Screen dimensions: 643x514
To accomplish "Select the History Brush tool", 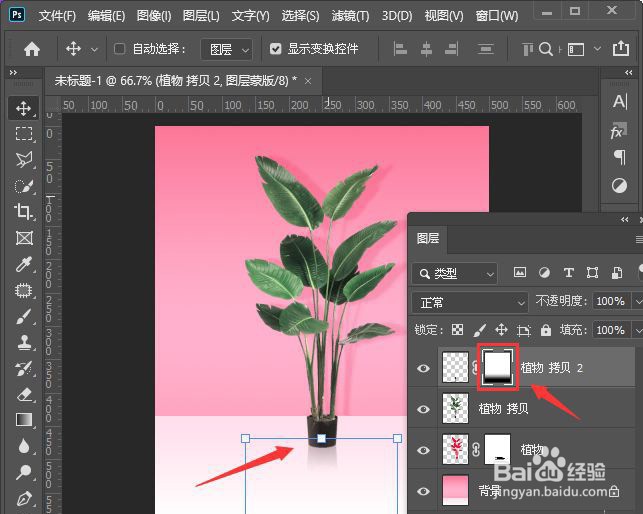I will point(23,369).
